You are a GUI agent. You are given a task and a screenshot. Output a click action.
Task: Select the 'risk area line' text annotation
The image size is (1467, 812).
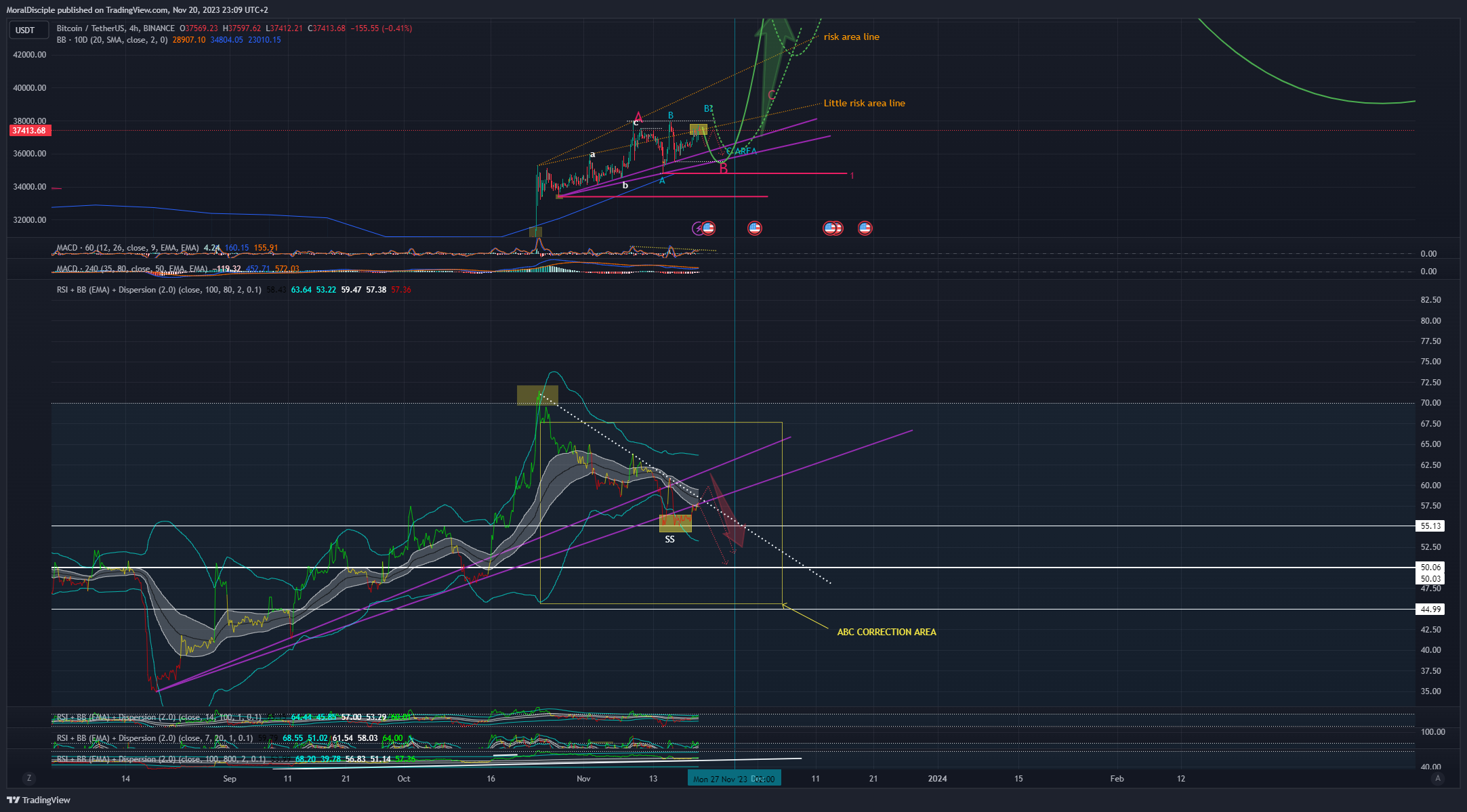click(851, 37)
